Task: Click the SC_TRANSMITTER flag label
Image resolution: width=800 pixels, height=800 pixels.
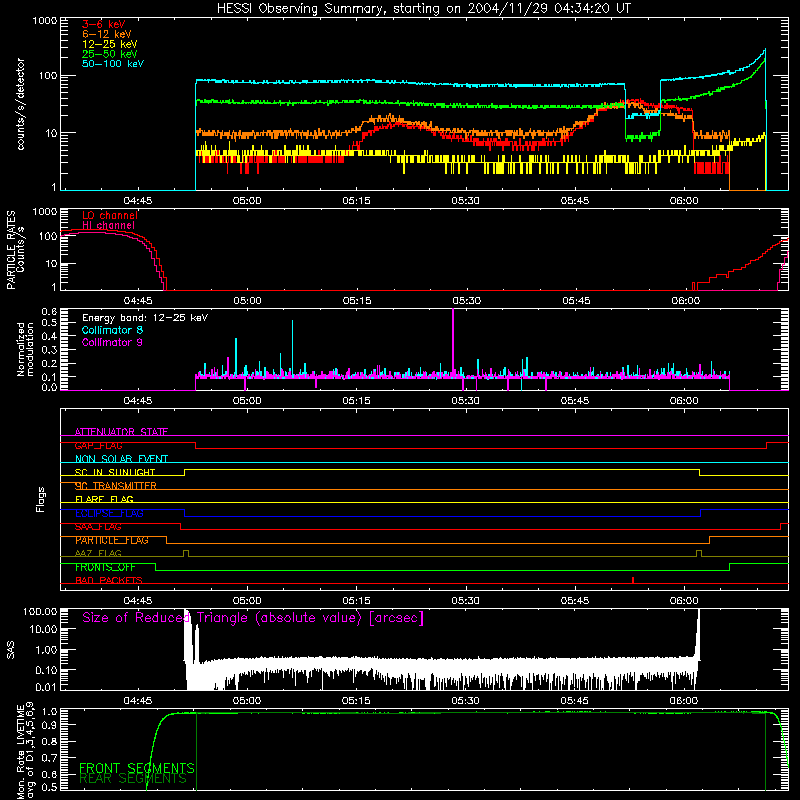Action: (116, 486)
